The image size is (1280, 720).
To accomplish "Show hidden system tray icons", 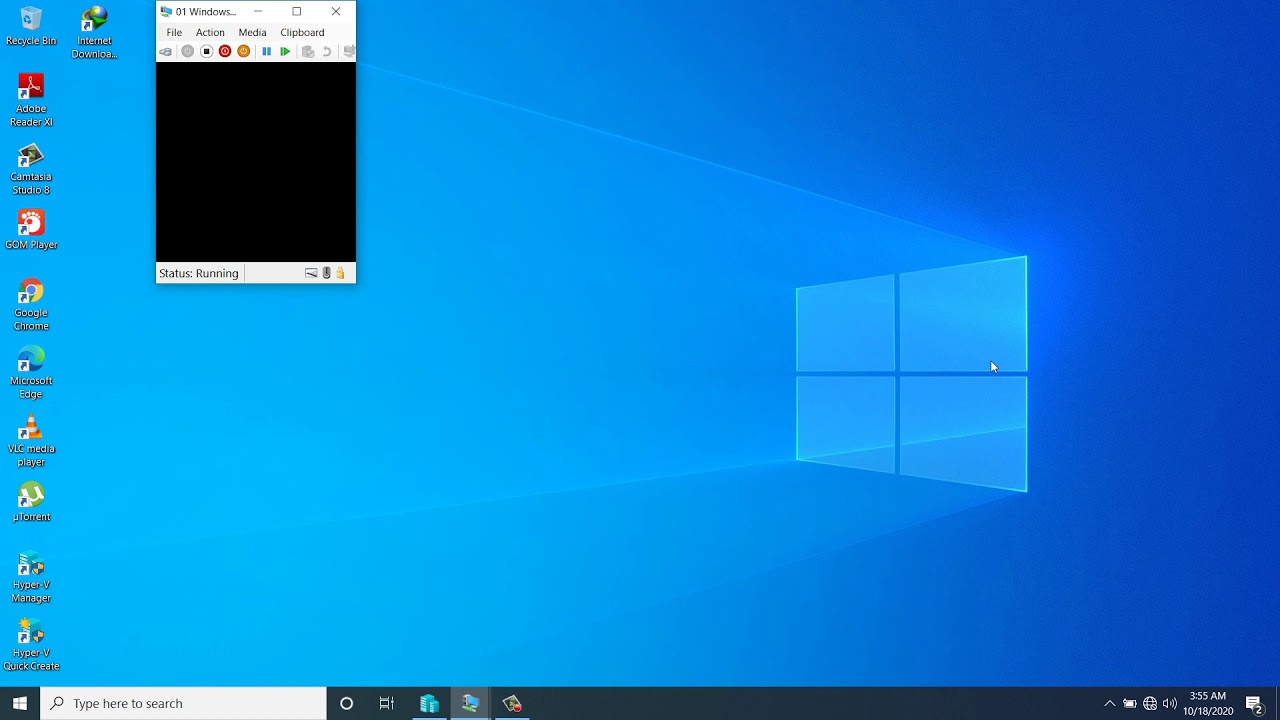I will click(x=1109, y=703).
